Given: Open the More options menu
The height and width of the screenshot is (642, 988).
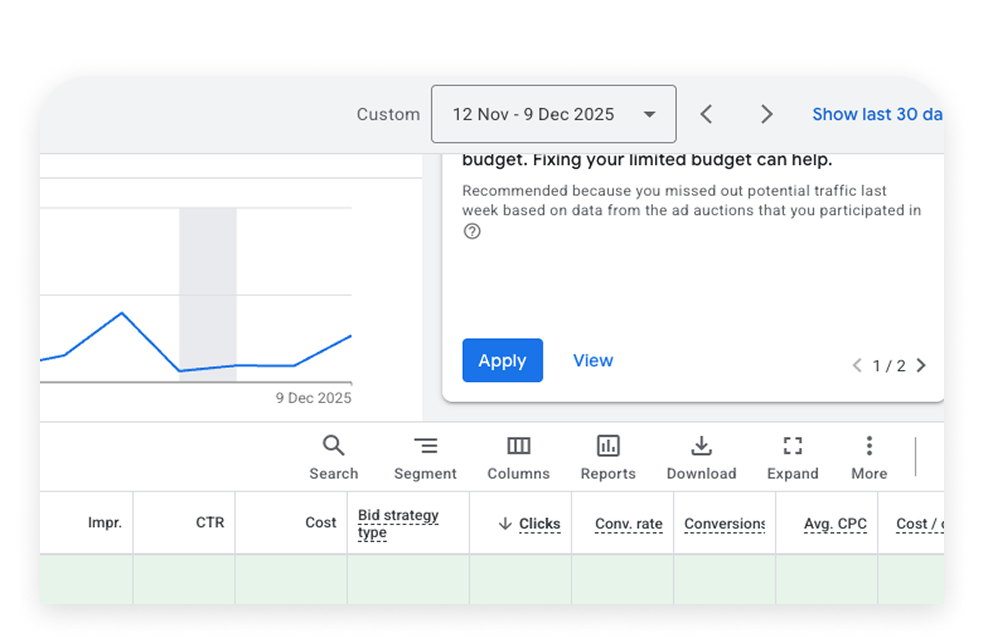Looking at the screenshot, I should [x=869, y=457].
